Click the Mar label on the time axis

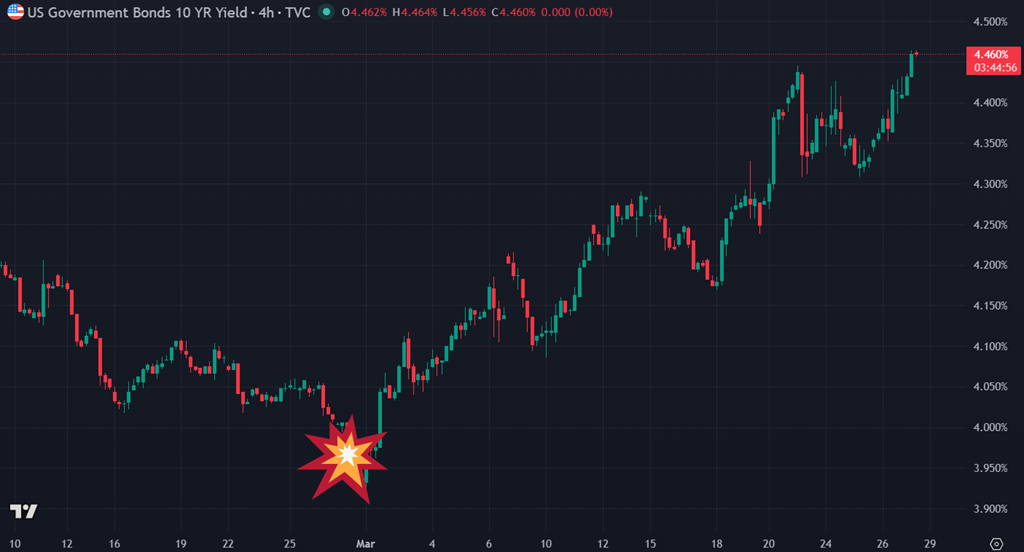coord(366,543)
